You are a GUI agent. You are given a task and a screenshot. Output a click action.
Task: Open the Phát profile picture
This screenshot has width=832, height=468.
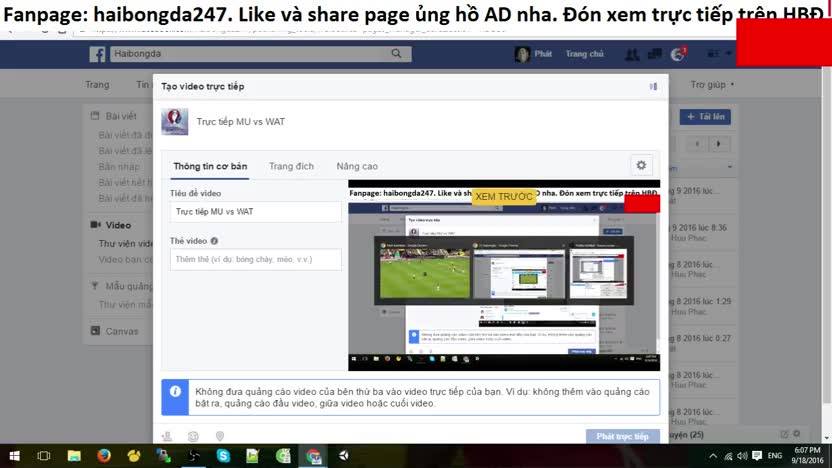tap(522, 54)
